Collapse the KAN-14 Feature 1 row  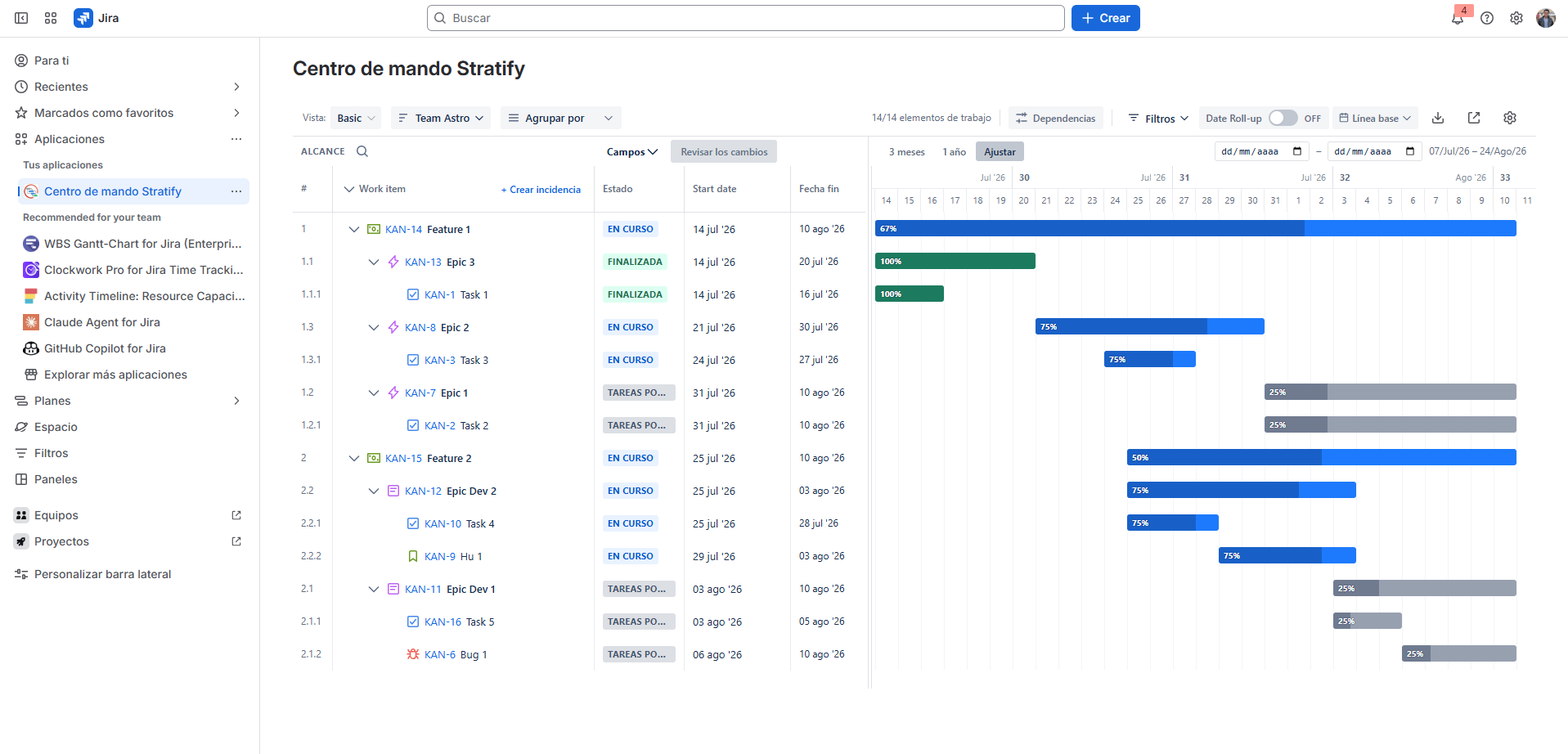coord(354,229)
